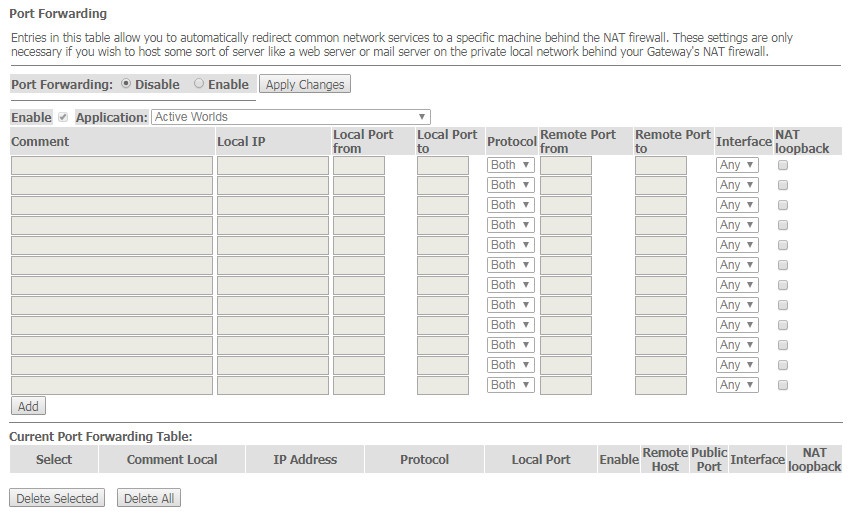Toggle the Enable application checkbox
Viewport: 850px width, 515px height.
pos(63,117)
